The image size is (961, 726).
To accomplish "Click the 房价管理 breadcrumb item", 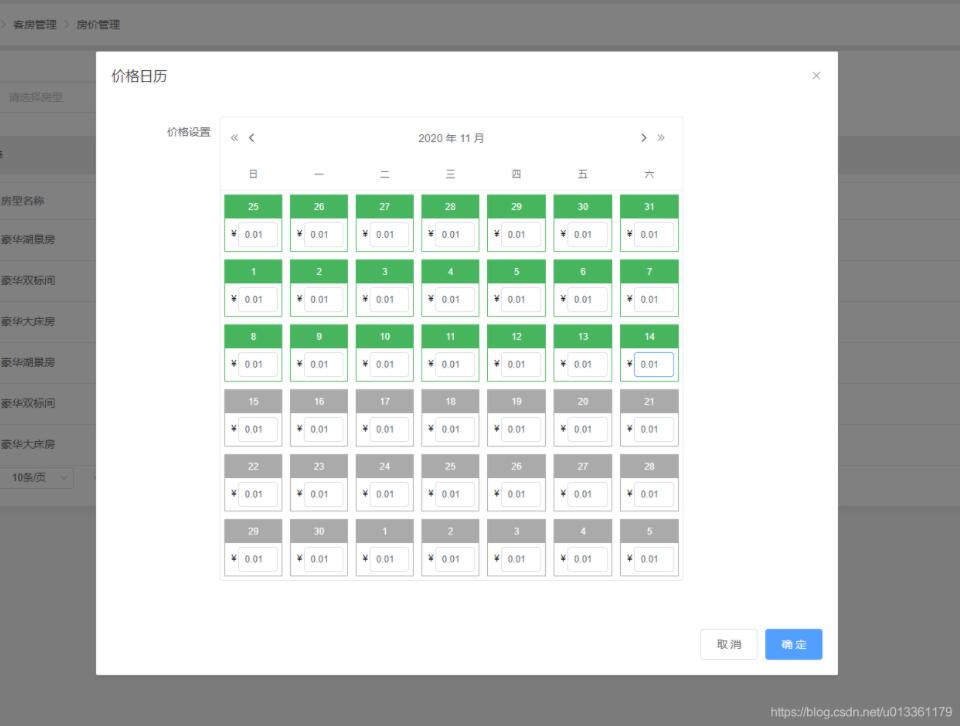I will 100,24.
